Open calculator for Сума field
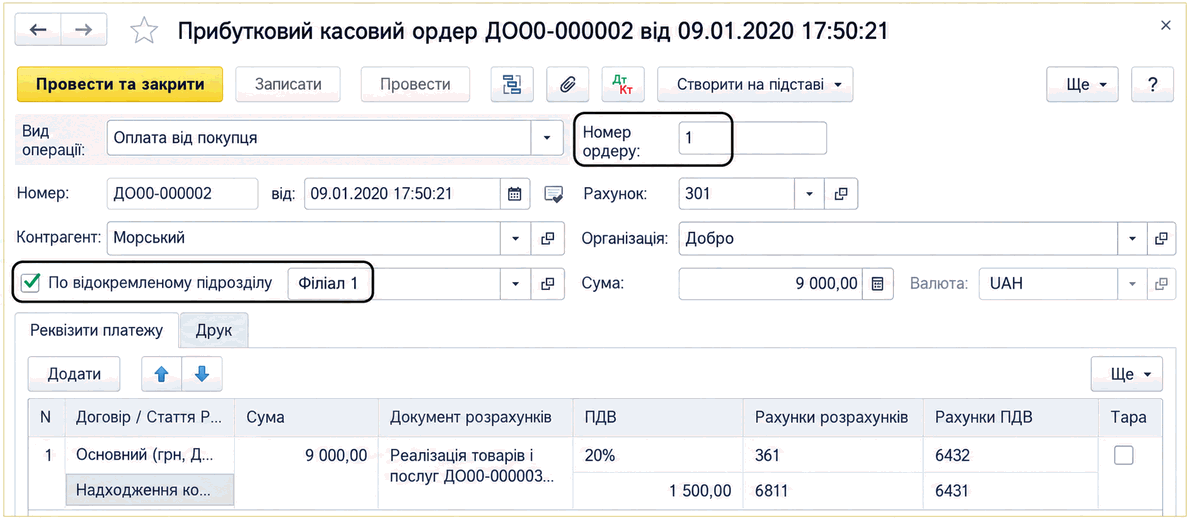 877,283
